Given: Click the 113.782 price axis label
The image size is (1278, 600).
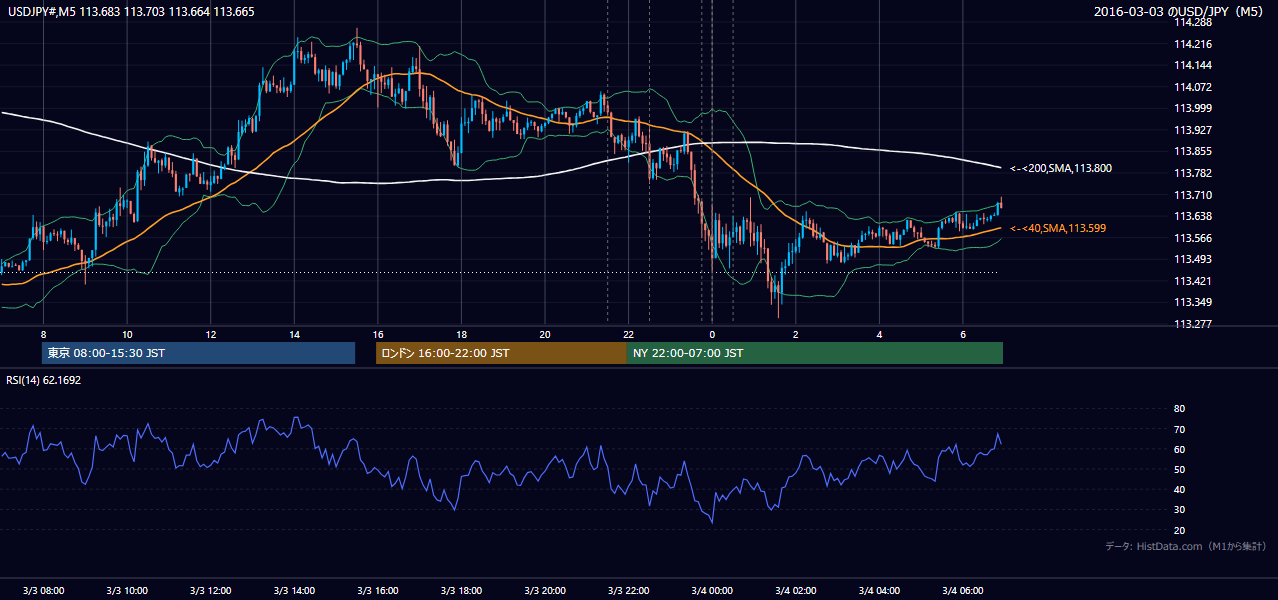Looking at the screenshot, I should (1192, 173).
